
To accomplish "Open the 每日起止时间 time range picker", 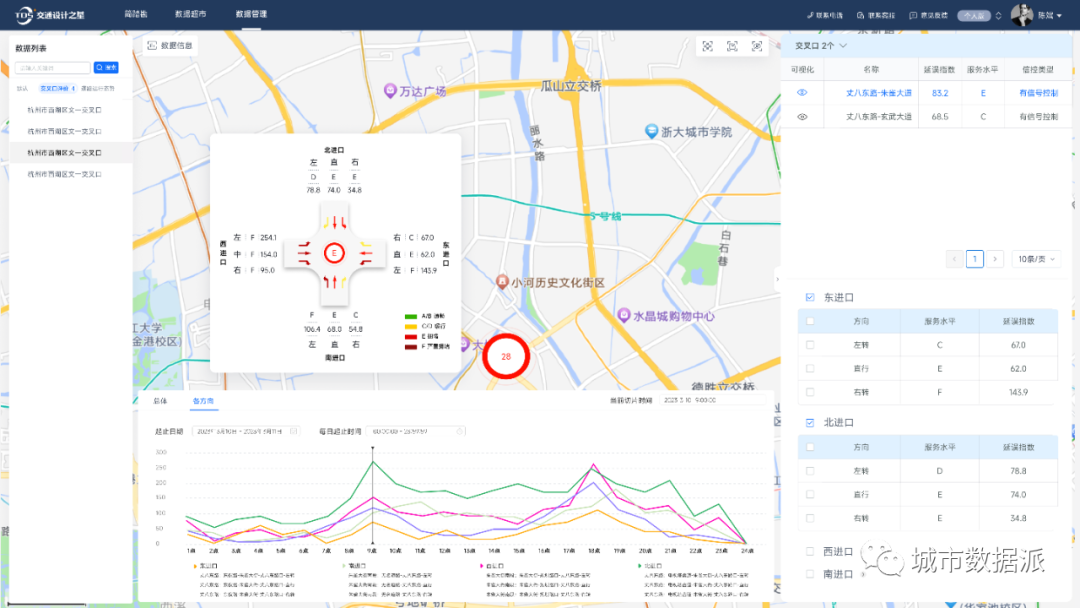I will (415, 431).
